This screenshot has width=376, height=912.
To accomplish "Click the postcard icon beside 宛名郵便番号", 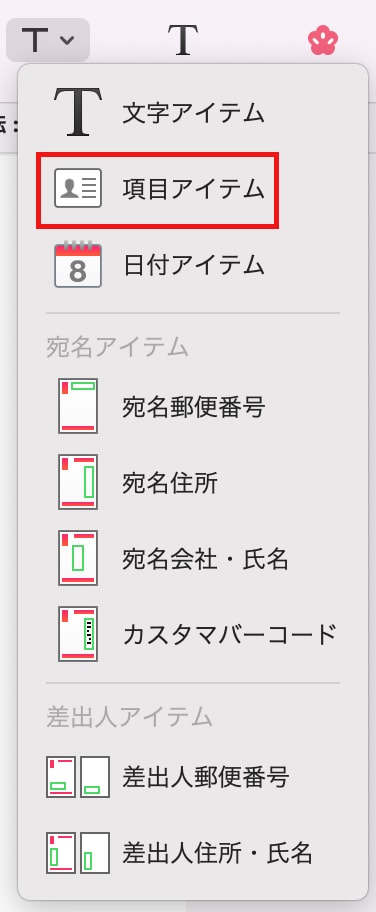I will click(78, 406).
